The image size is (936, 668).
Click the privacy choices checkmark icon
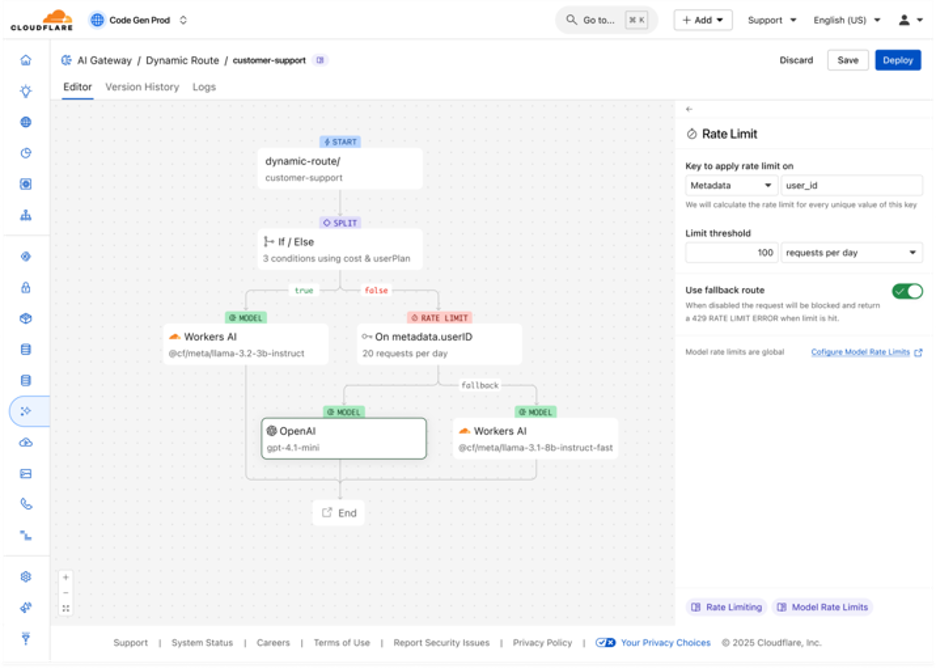click(x=605, y=643)
